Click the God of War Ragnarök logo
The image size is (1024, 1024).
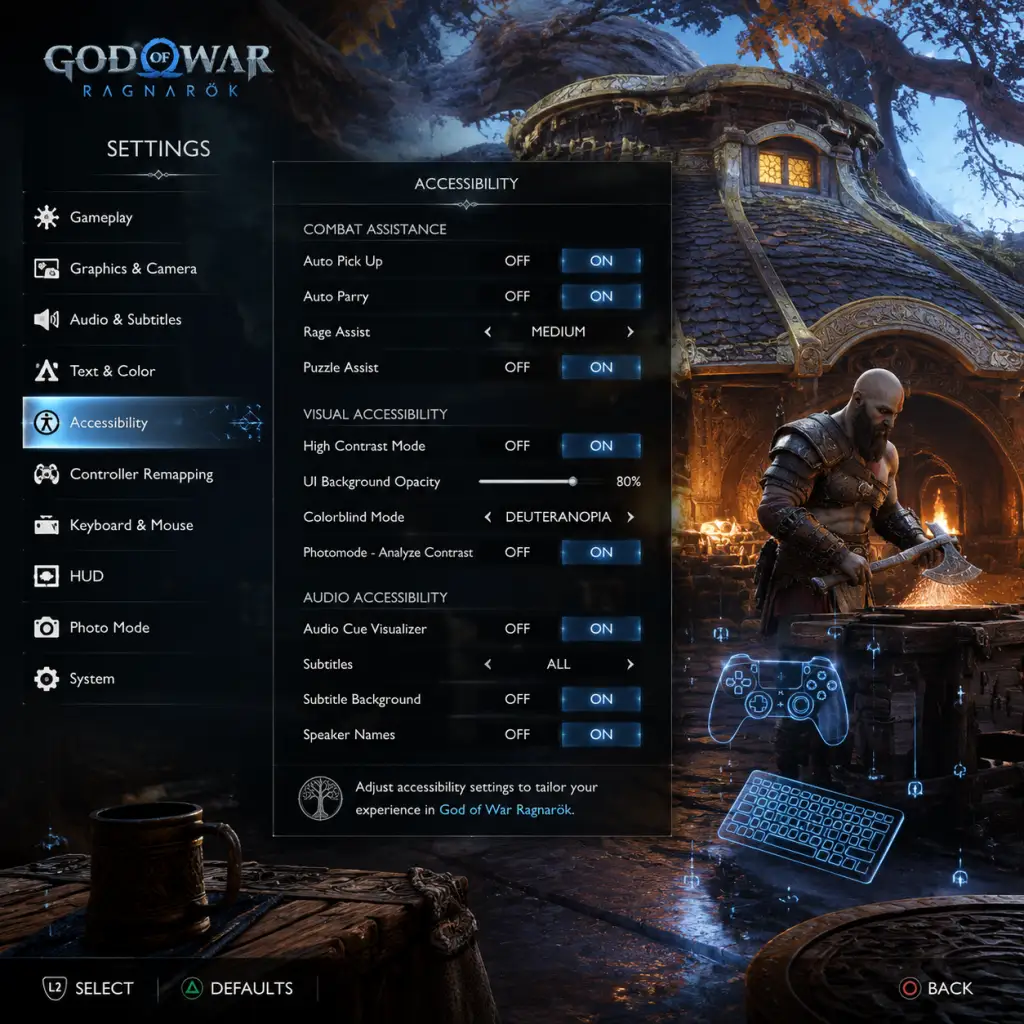[x=159, y=69]
